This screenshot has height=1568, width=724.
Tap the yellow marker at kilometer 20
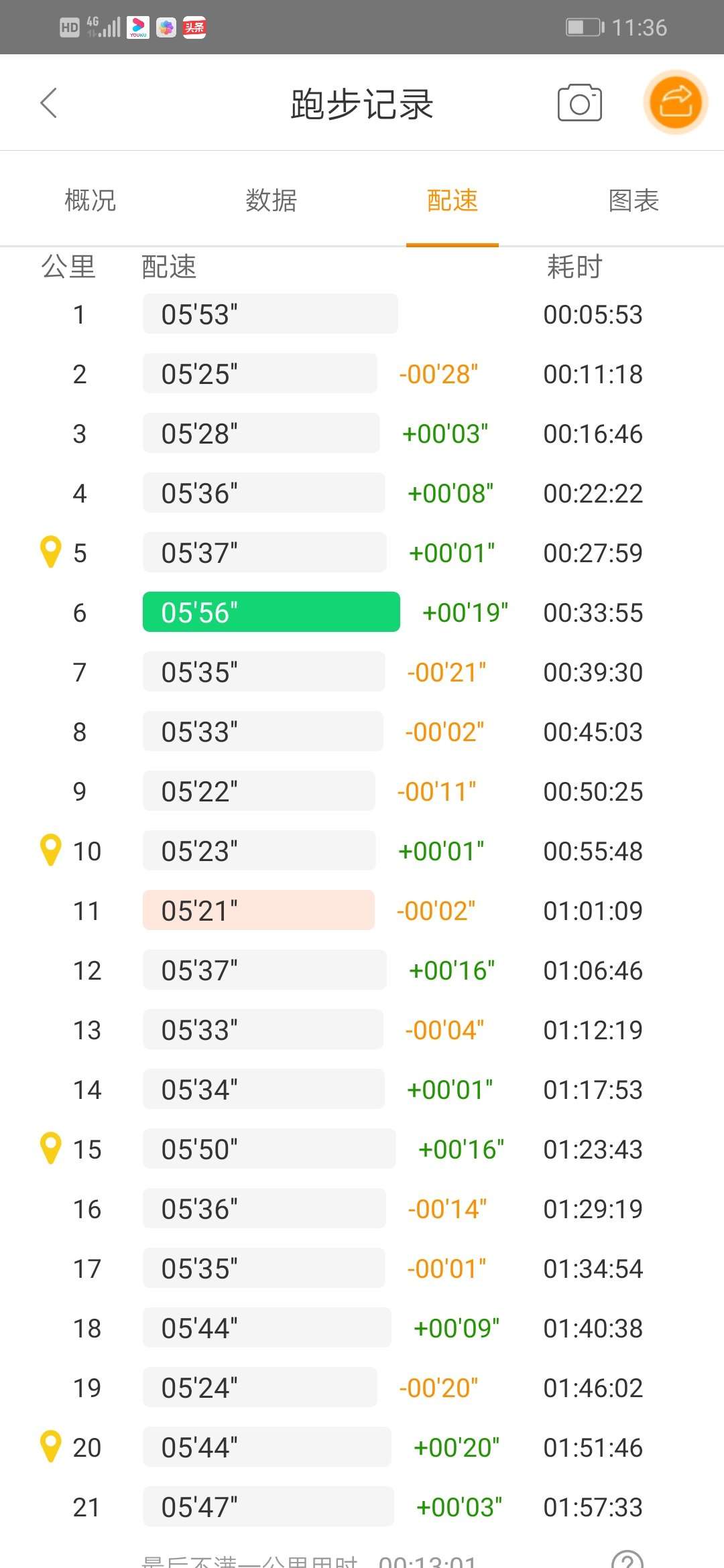tap(51, 1447)
